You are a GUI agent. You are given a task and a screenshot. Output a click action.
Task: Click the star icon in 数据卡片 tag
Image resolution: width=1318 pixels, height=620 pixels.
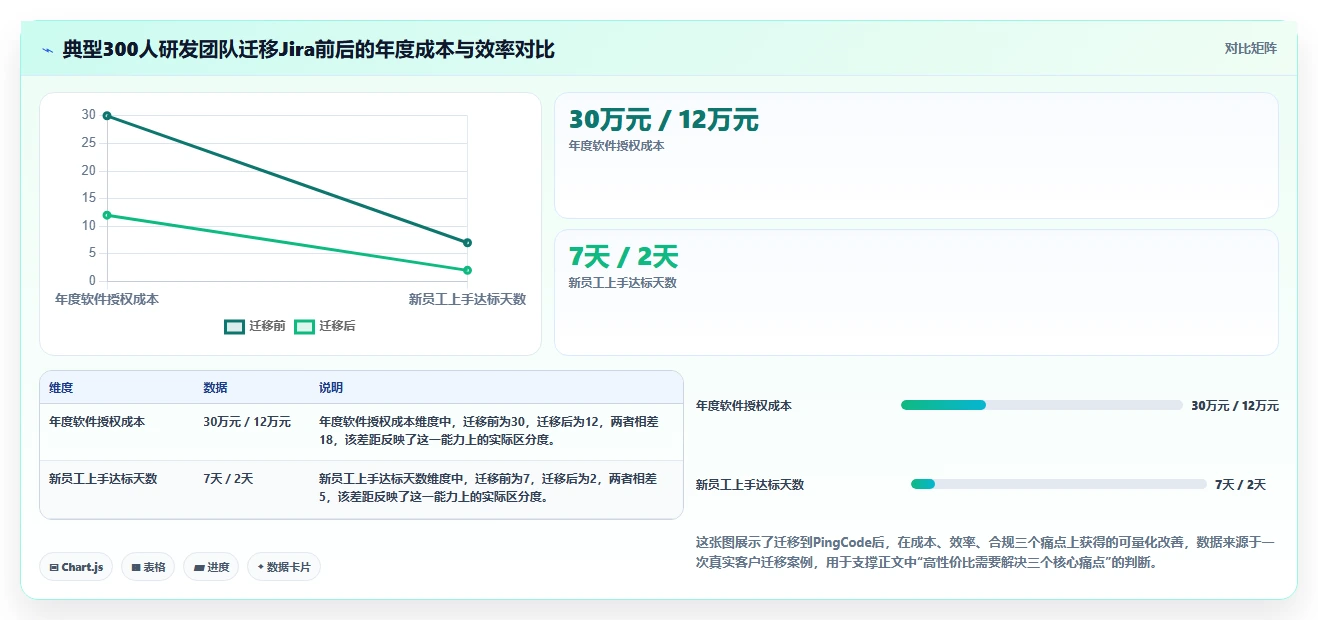pyautogui.click(x=261, y=567)
